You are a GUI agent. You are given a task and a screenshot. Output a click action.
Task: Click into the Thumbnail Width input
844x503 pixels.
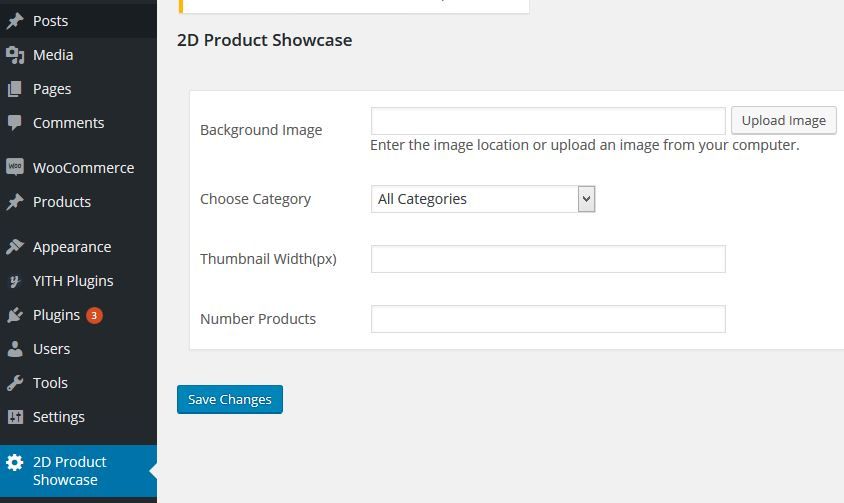pos(548,259)
